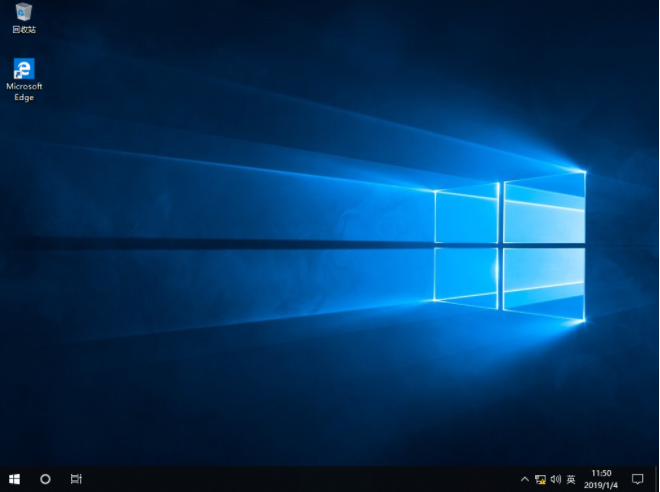Viewport: 660px width, 492px height.
Task: Click an empty area of the taskbar
Action: 300,480
